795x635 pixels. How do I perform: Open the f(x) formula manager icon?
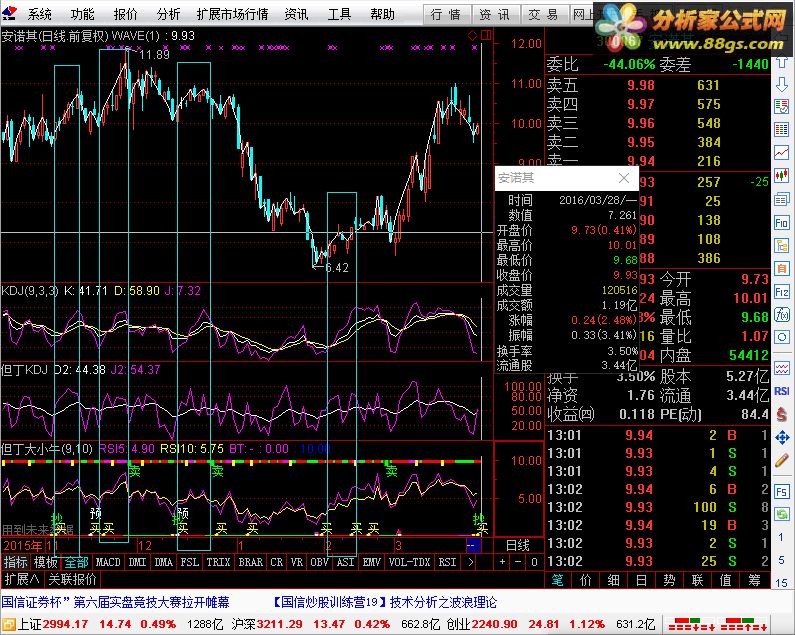pyautogui.click(x=781, y=315)
